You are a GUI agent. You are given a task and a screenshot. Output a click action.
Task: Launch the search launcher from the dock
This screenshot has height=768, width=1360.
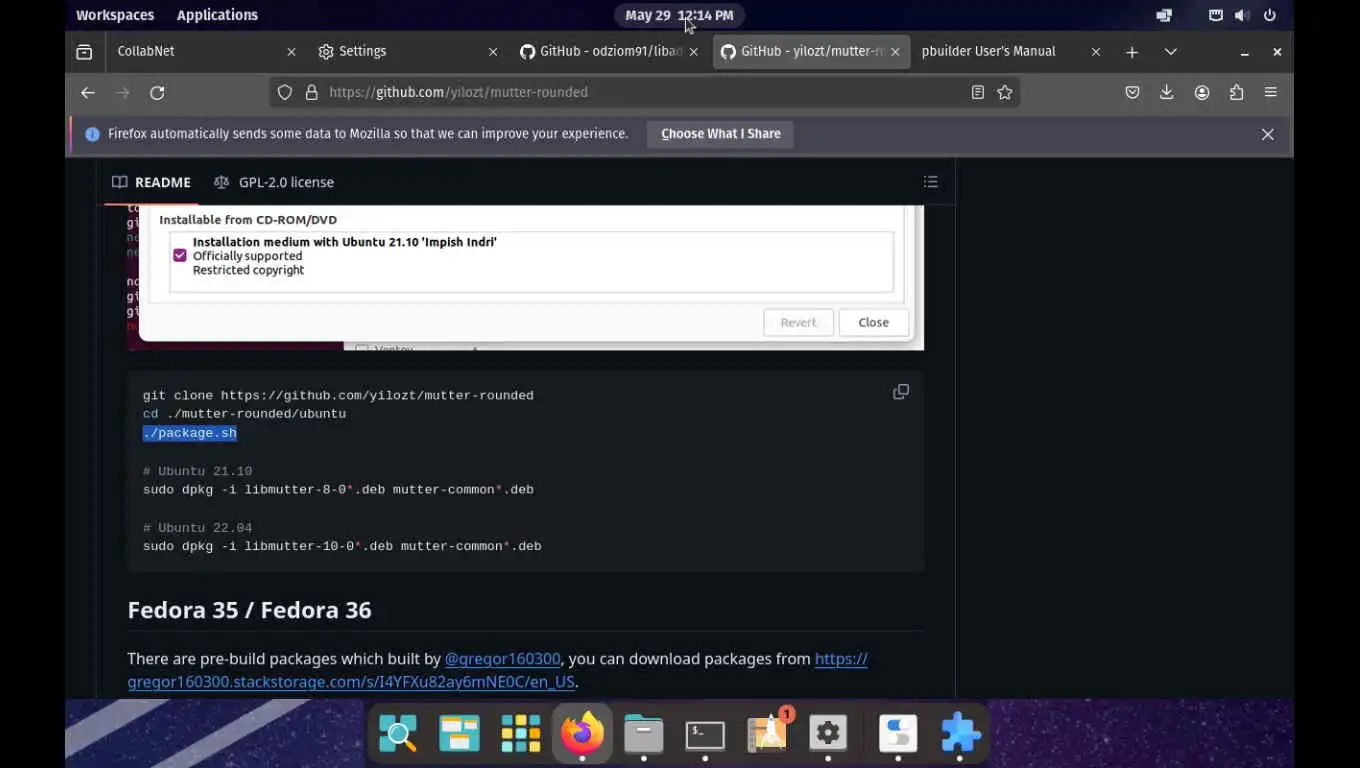tap(397, 734)
